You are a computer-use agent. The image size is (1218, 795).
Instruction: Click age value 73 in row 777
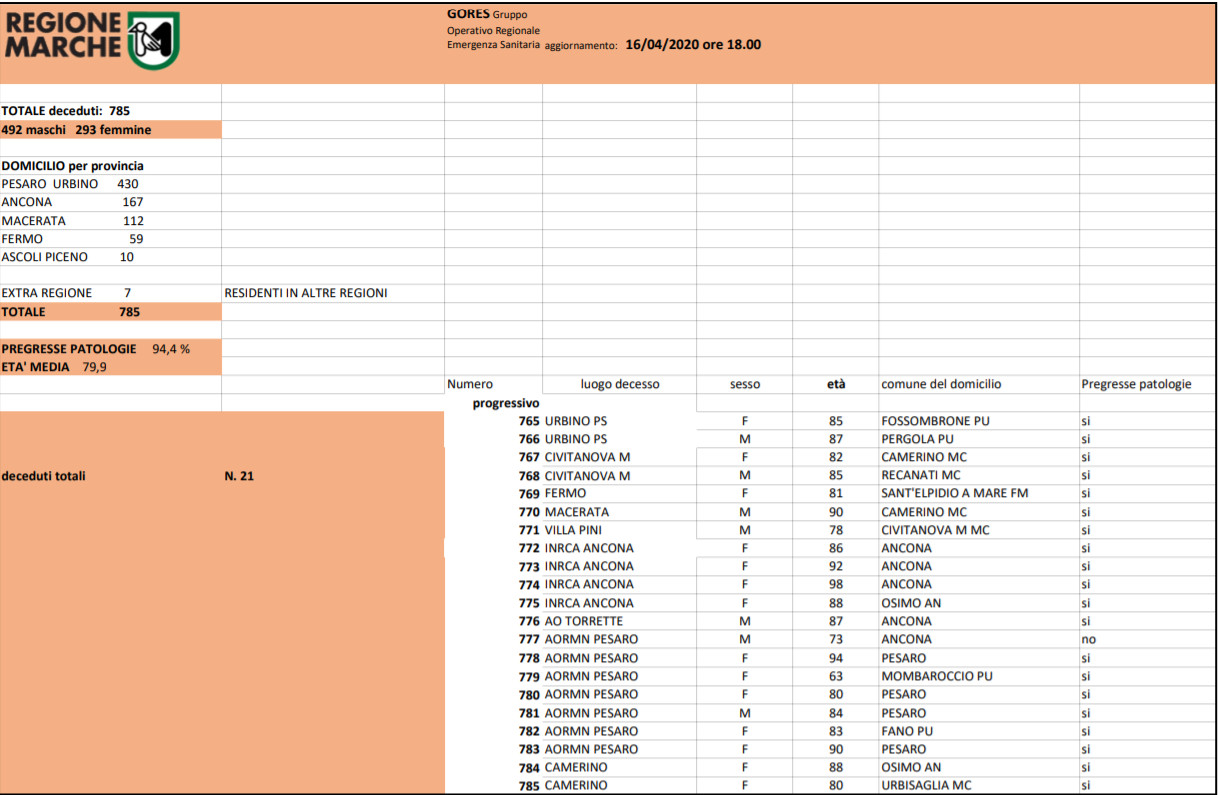[836, 639]
